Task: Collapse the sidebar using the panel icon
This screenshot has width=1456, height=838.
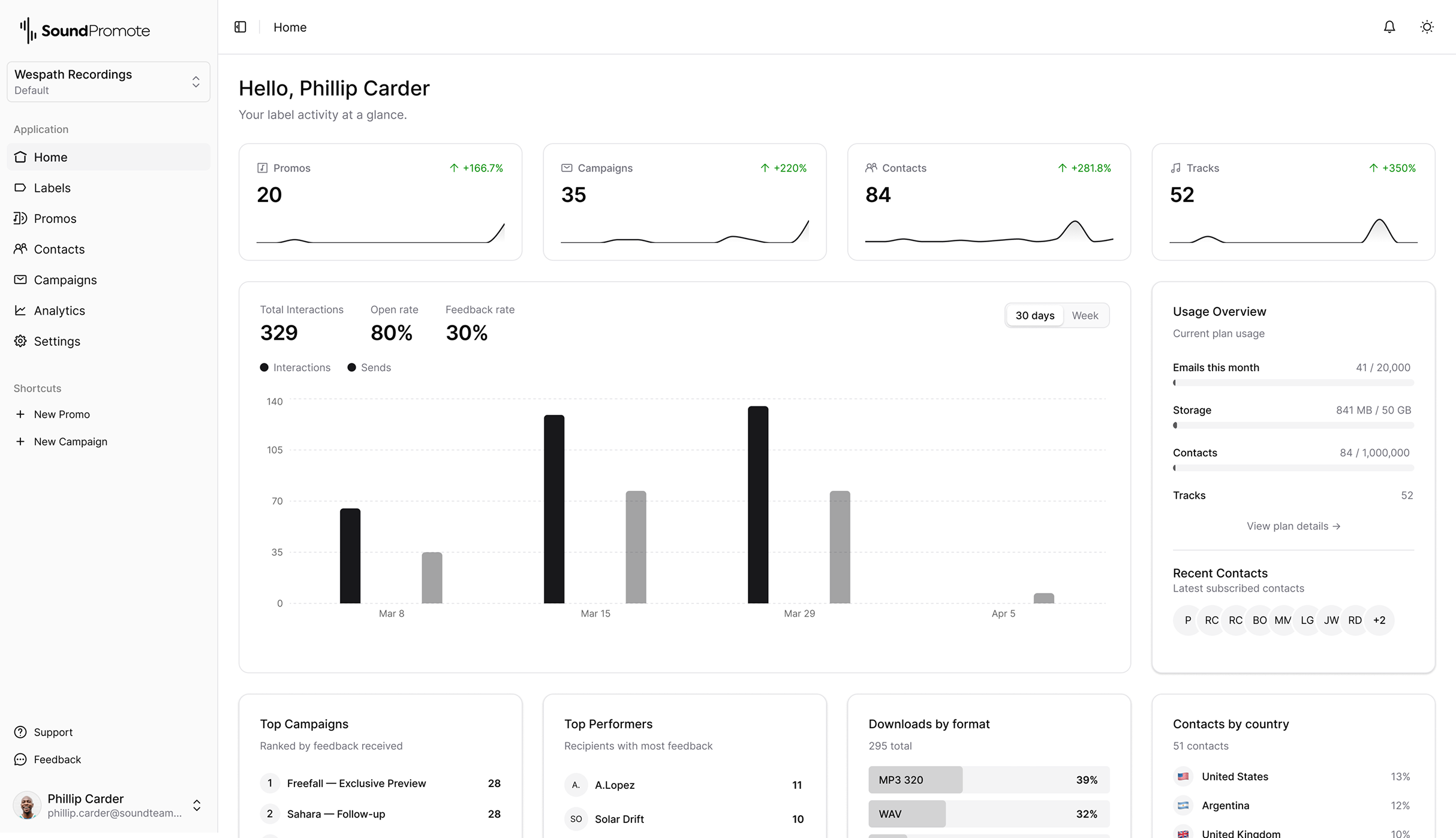Action: coord(240,26)
